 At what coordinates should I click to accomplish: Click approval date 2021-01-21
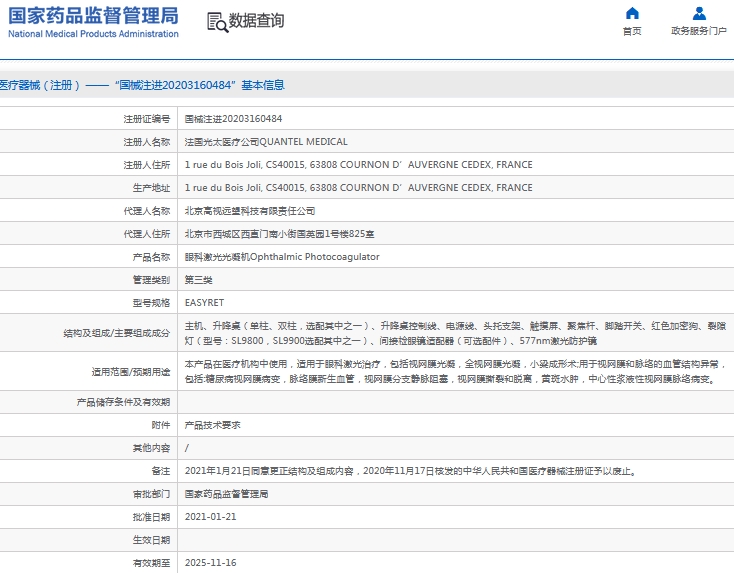(x=211, y=517)
